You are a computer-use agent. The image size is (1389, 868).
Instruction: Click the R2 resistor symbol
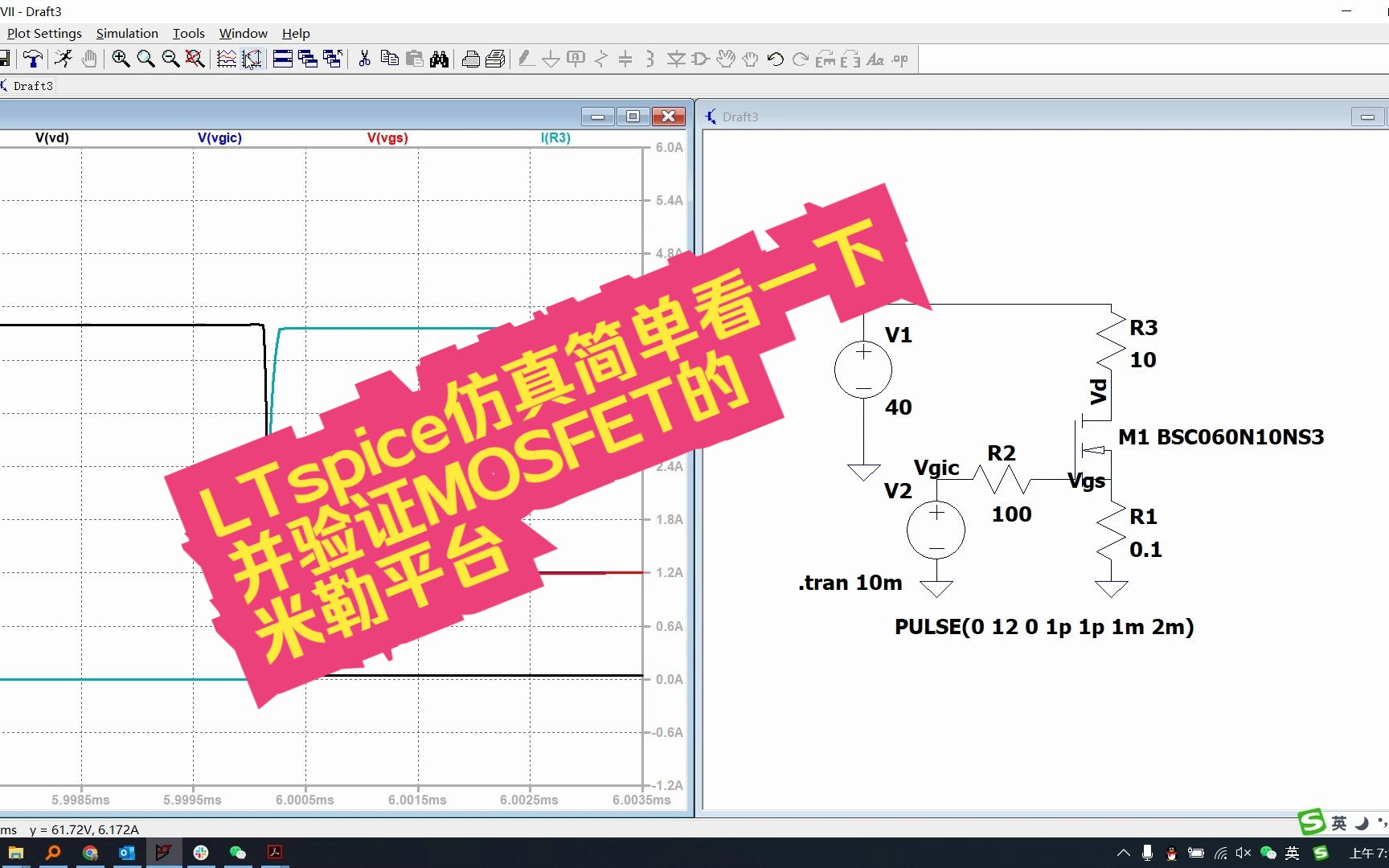coord(1002,480)
